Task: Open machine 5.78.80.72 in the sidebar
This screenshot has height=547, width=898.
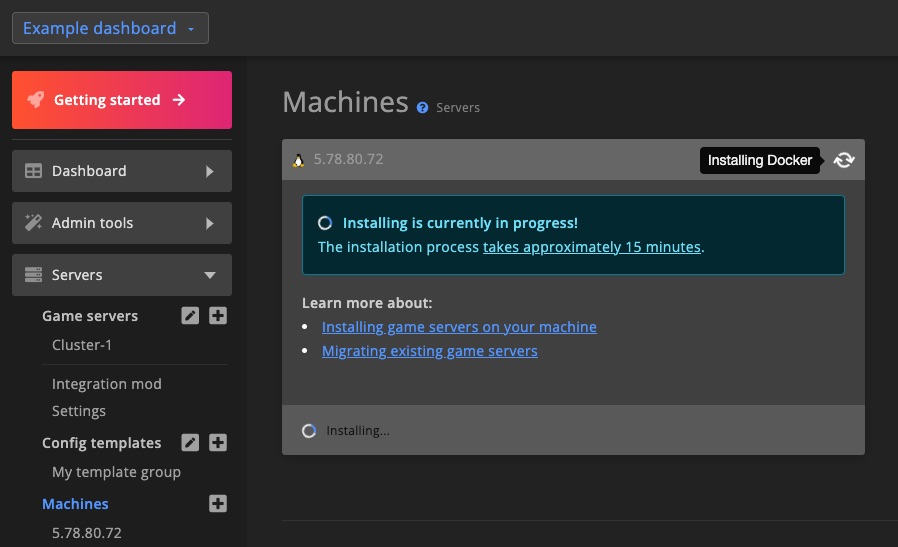Action: coord(86,533)
